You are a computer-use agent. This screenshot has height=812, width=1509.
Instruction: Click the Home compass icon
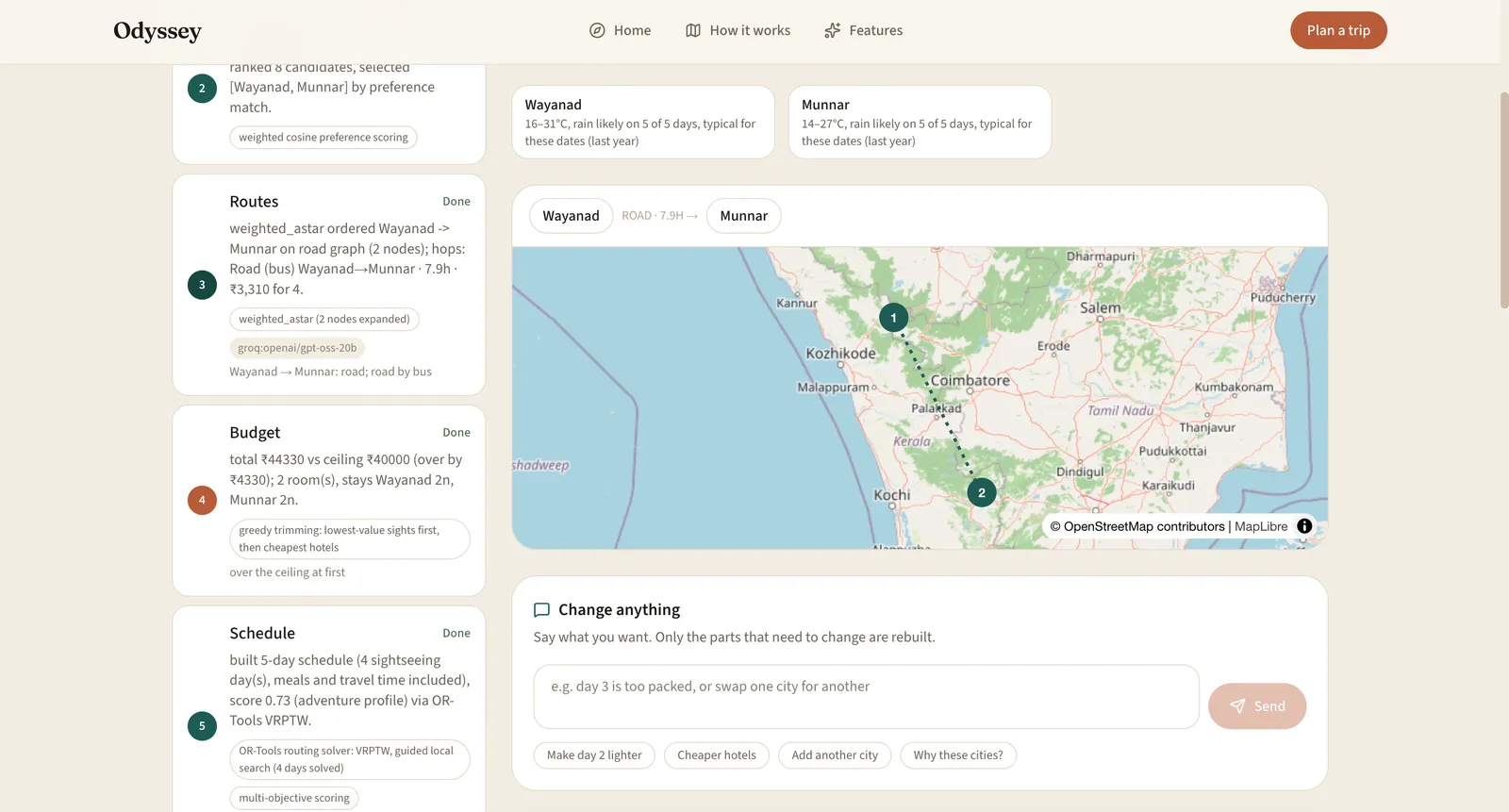(x=597, y=30)
